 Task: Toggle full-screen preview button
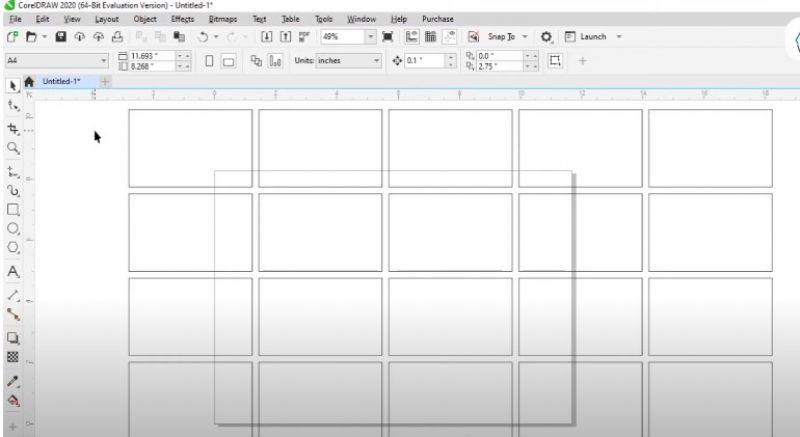[x=386, y=37]
